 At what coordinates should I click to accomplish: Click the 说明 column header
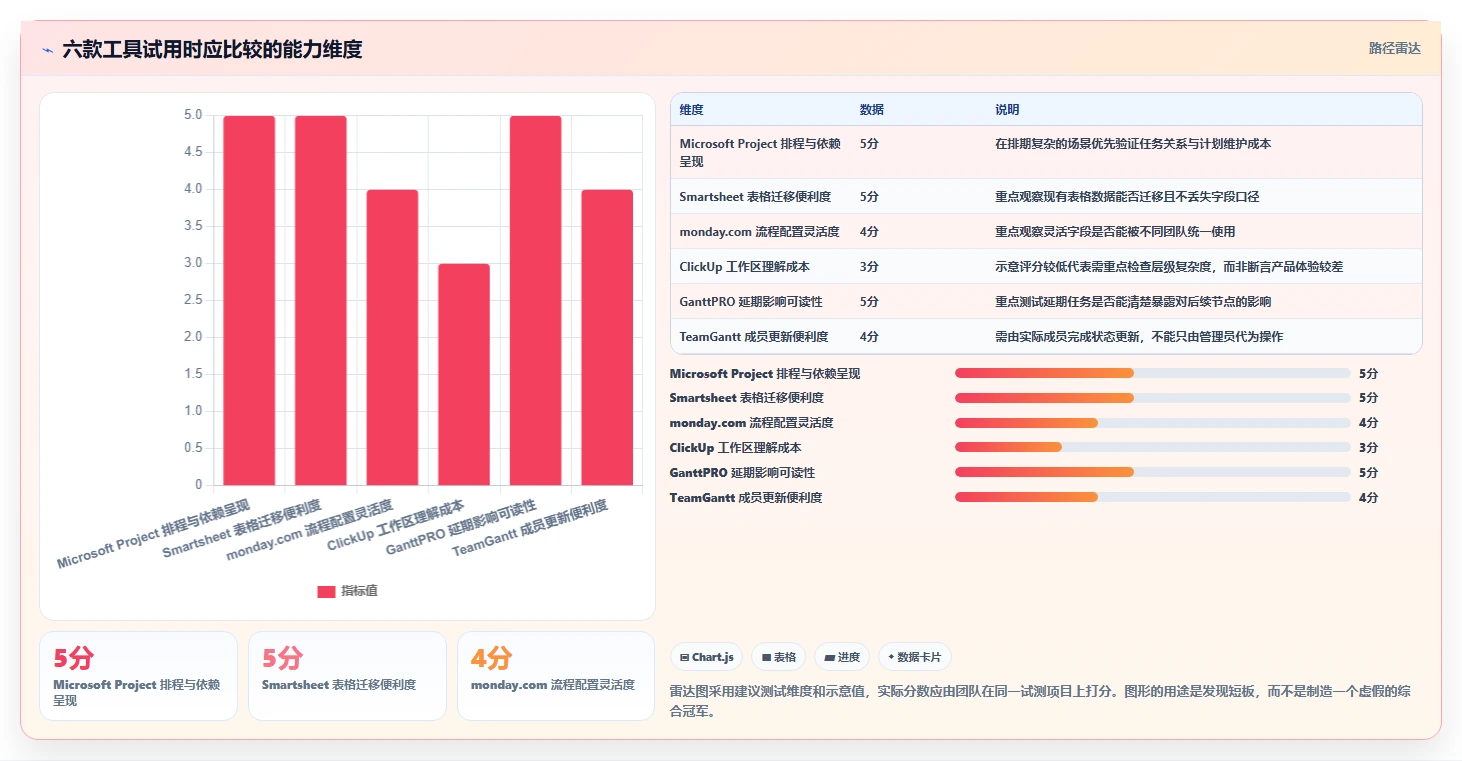1007,110
